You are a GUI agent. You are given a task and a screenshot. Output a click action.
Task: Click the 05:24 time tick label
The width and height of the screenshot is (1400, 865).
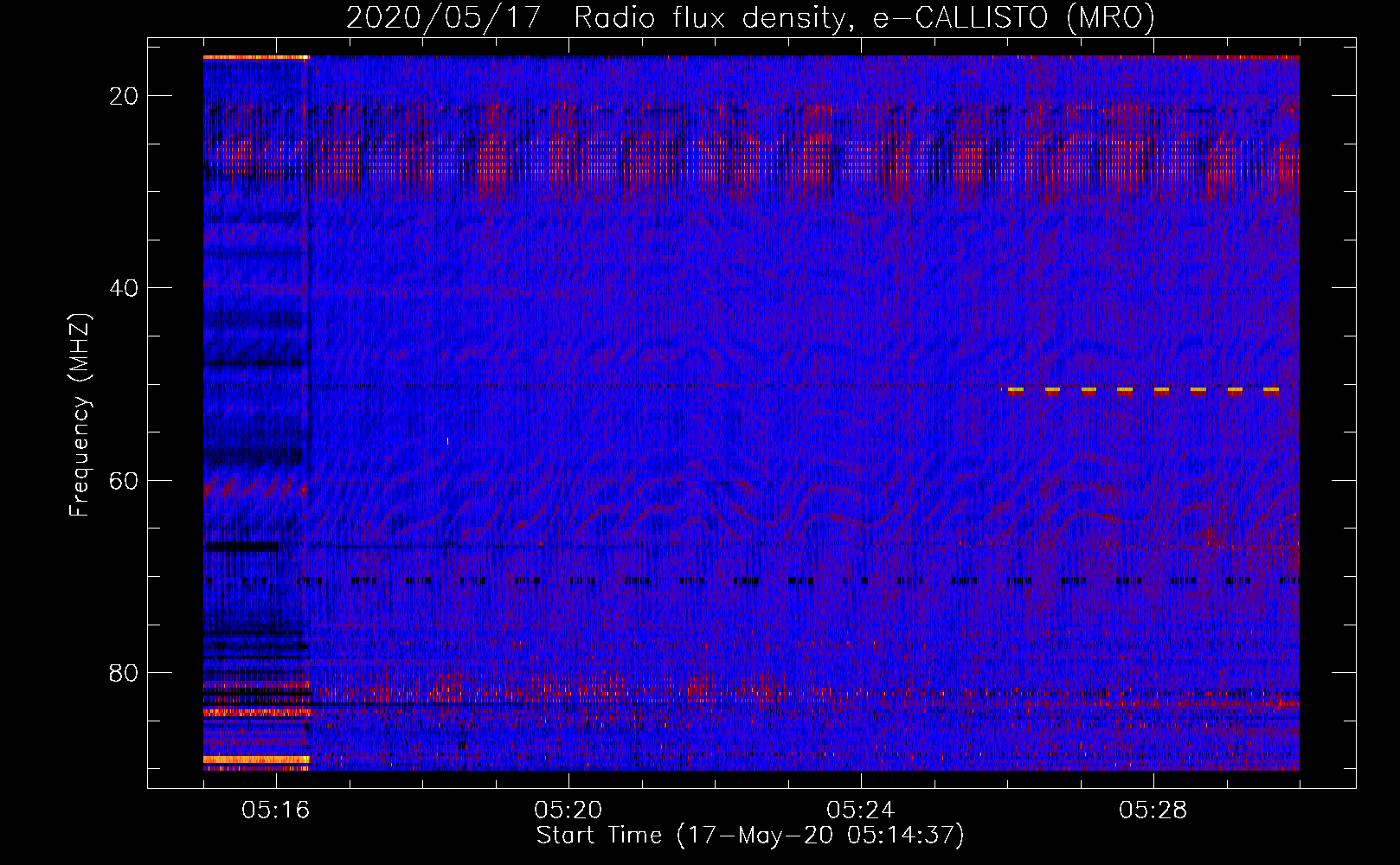pos(861,811)
